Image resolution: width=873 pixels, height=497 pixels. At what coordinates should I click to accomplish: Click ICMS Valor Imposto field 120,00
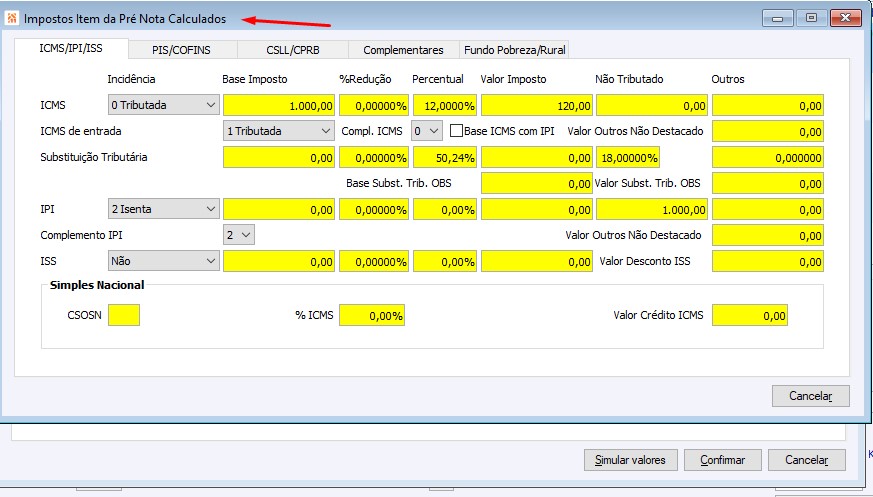click(x=537, y=105)
